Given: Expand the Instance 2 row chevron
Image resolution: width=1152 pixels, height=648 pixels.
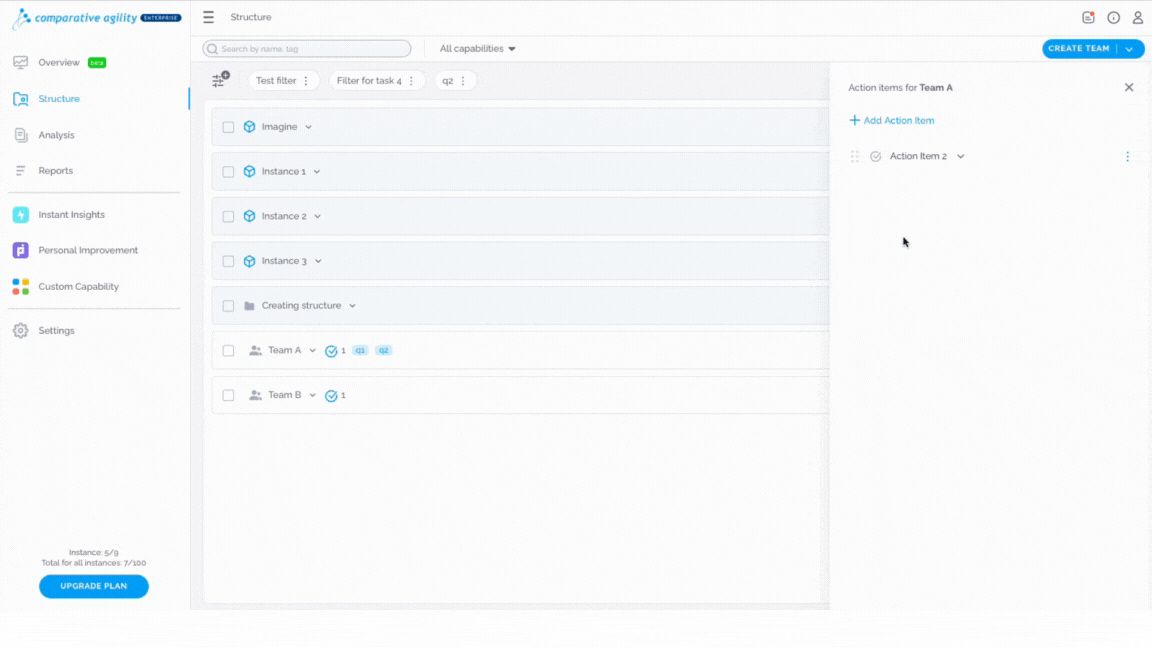Looking at the screenshot, I should pos(317,217).
